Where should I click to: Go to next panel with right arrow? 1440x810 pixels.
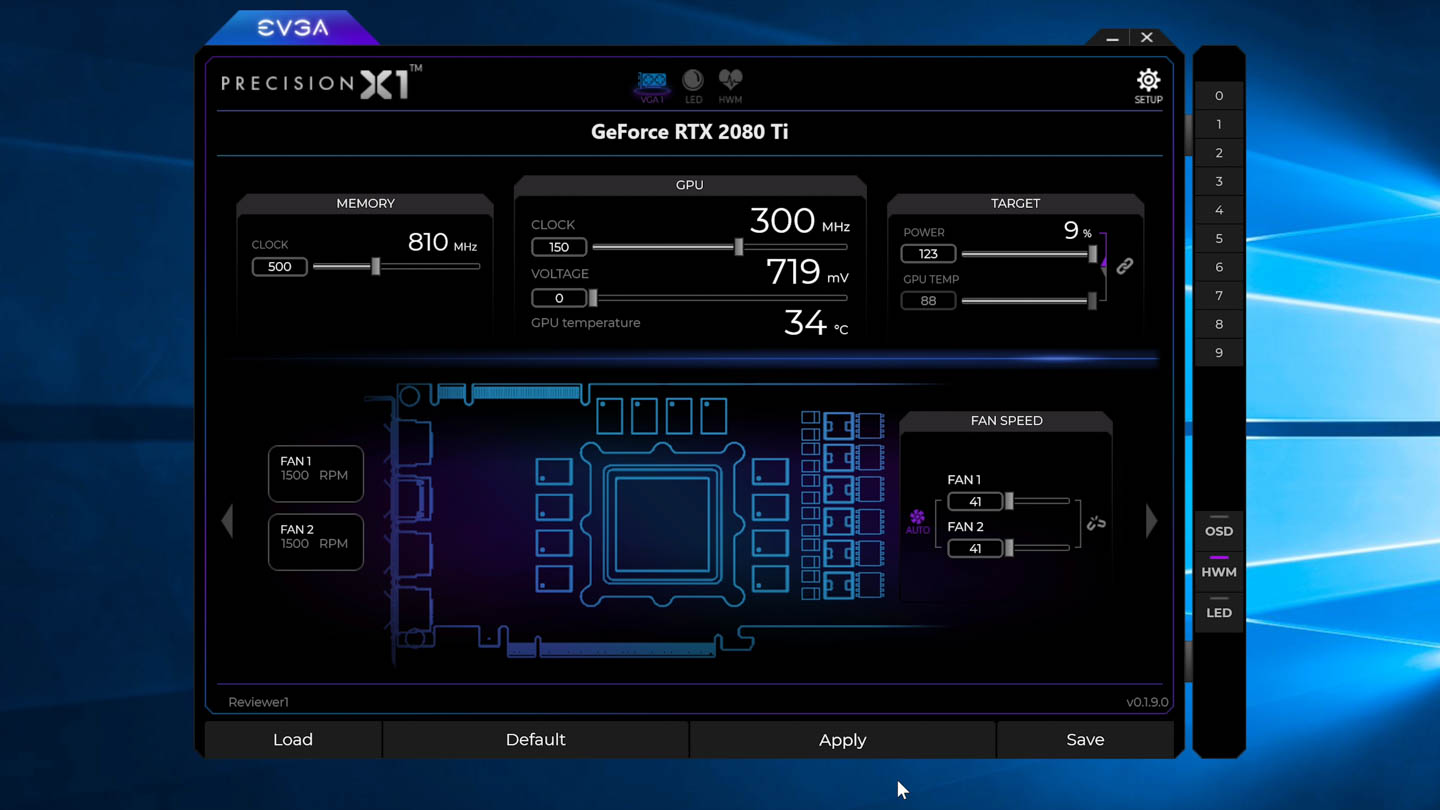pos(1151,521)
